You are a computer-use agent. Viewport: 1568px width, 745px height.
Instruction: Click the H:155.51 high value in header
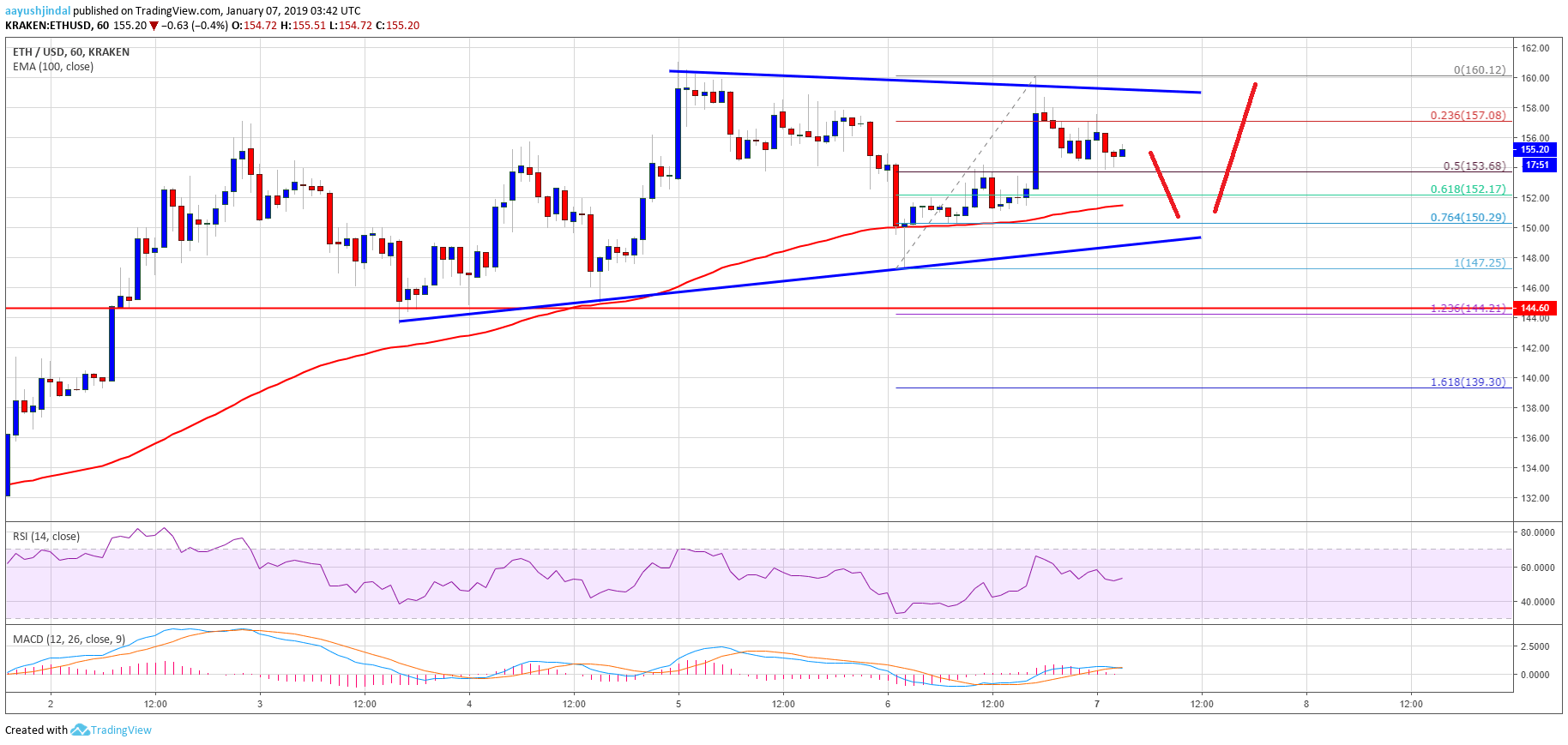[x=304, y=26]
